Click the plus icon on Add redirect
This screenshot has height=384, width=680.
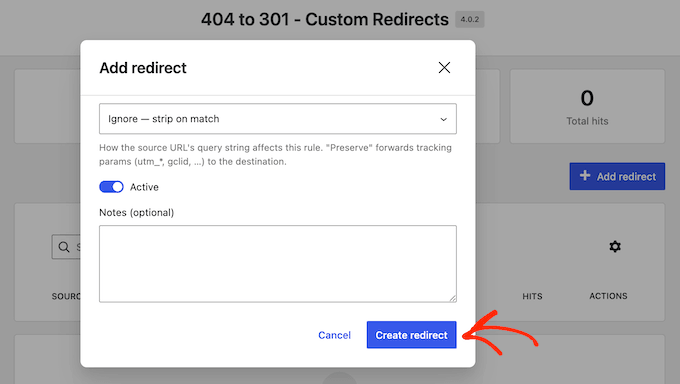click(x=585, y=175)
